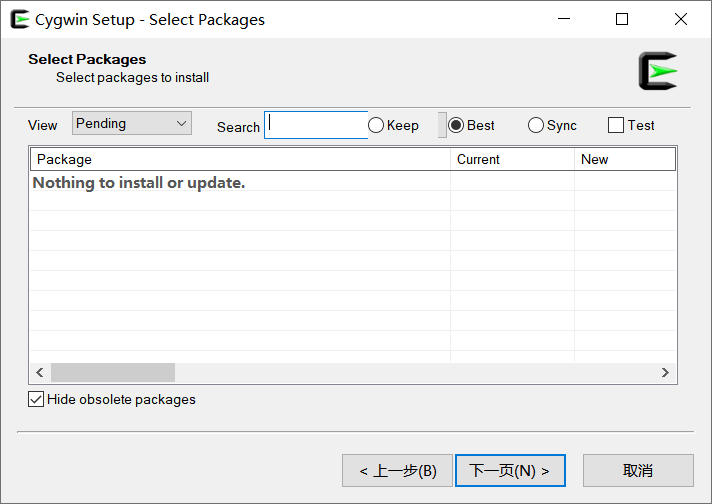
Task: Click the large Cygwin logo in header
Action: click(658, 71)
